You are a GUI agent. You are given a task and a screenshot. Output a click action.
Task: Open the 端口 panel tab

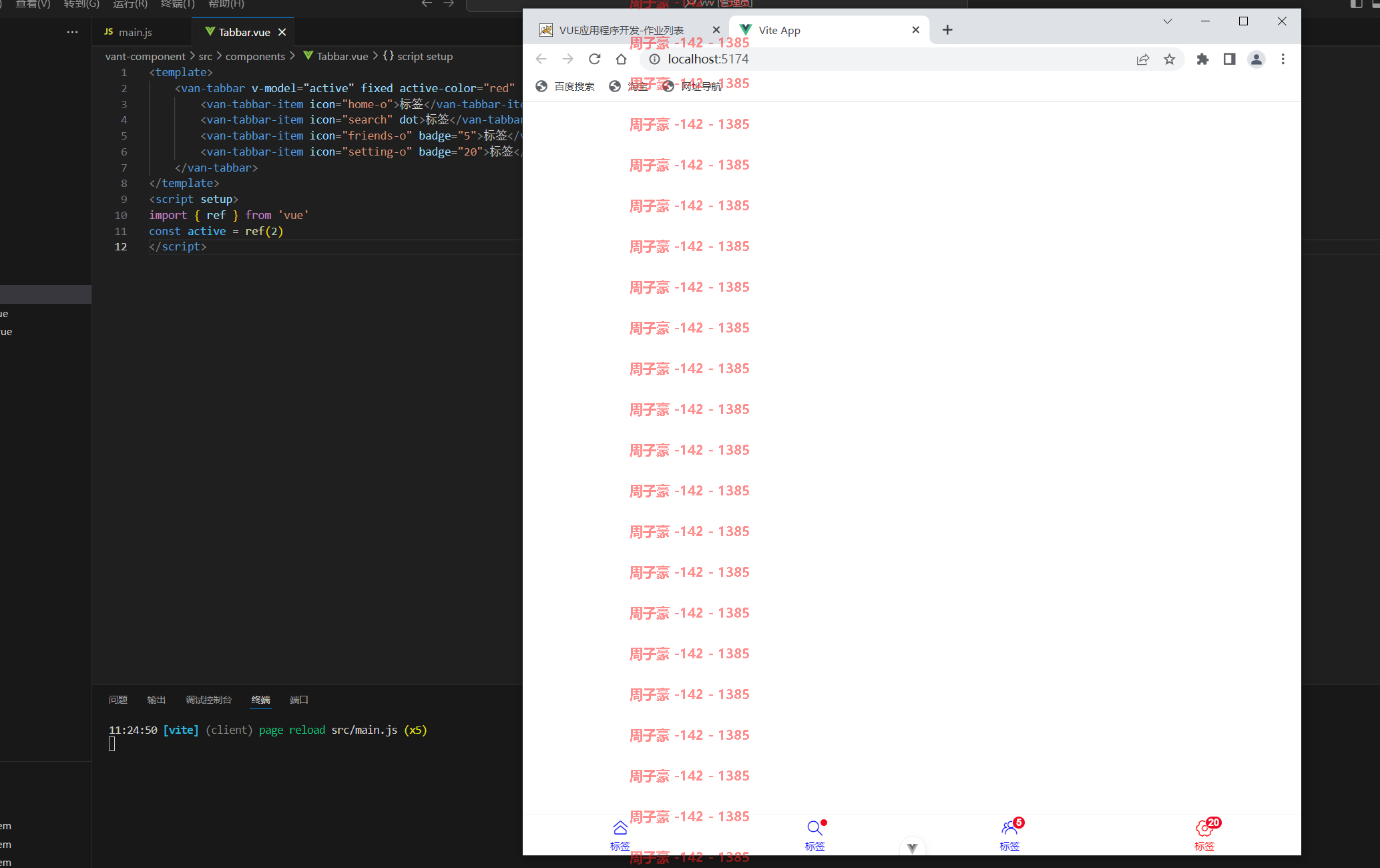[x=299, y=700]
